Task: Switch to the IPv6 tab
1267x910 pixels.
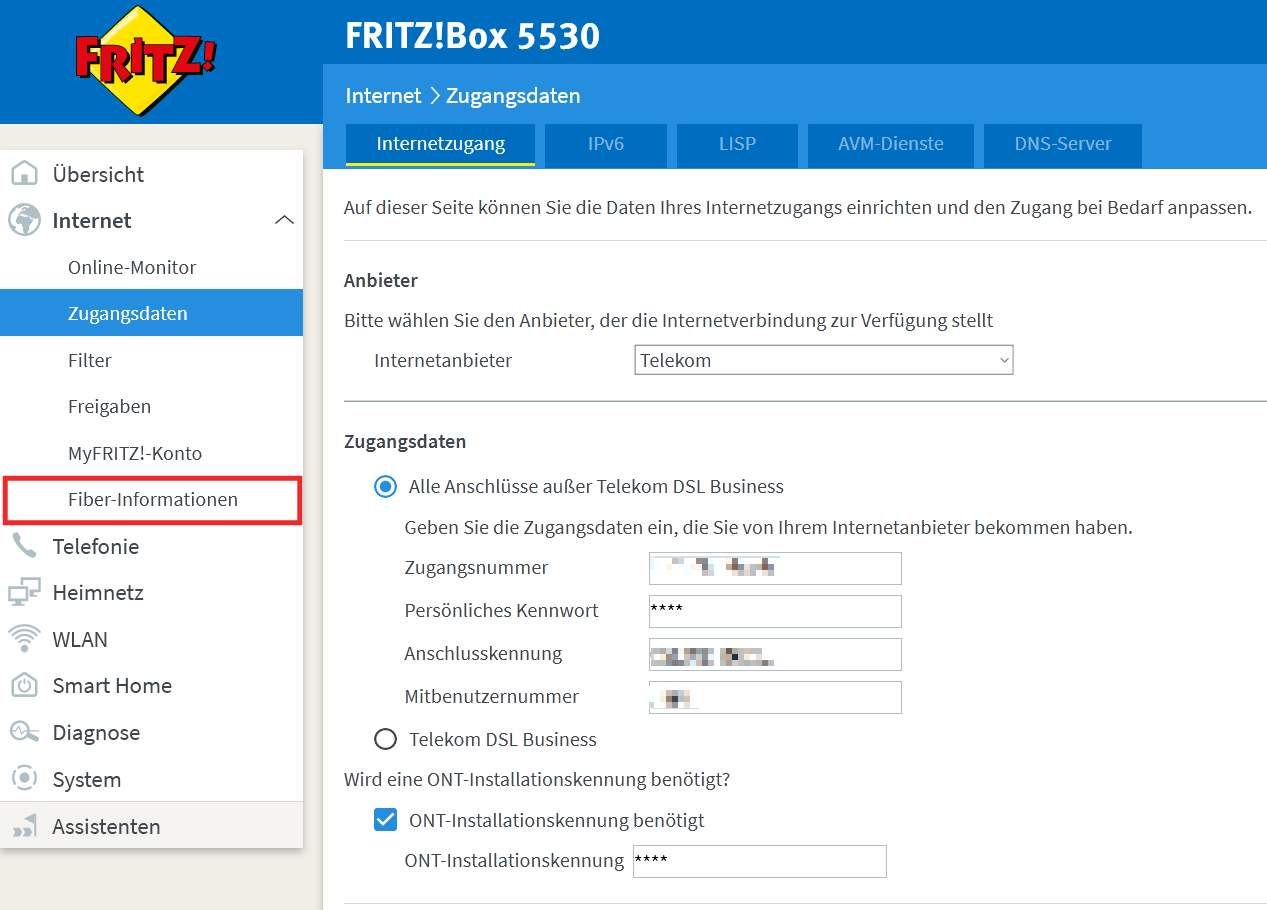Action: [x=605, y=146]
